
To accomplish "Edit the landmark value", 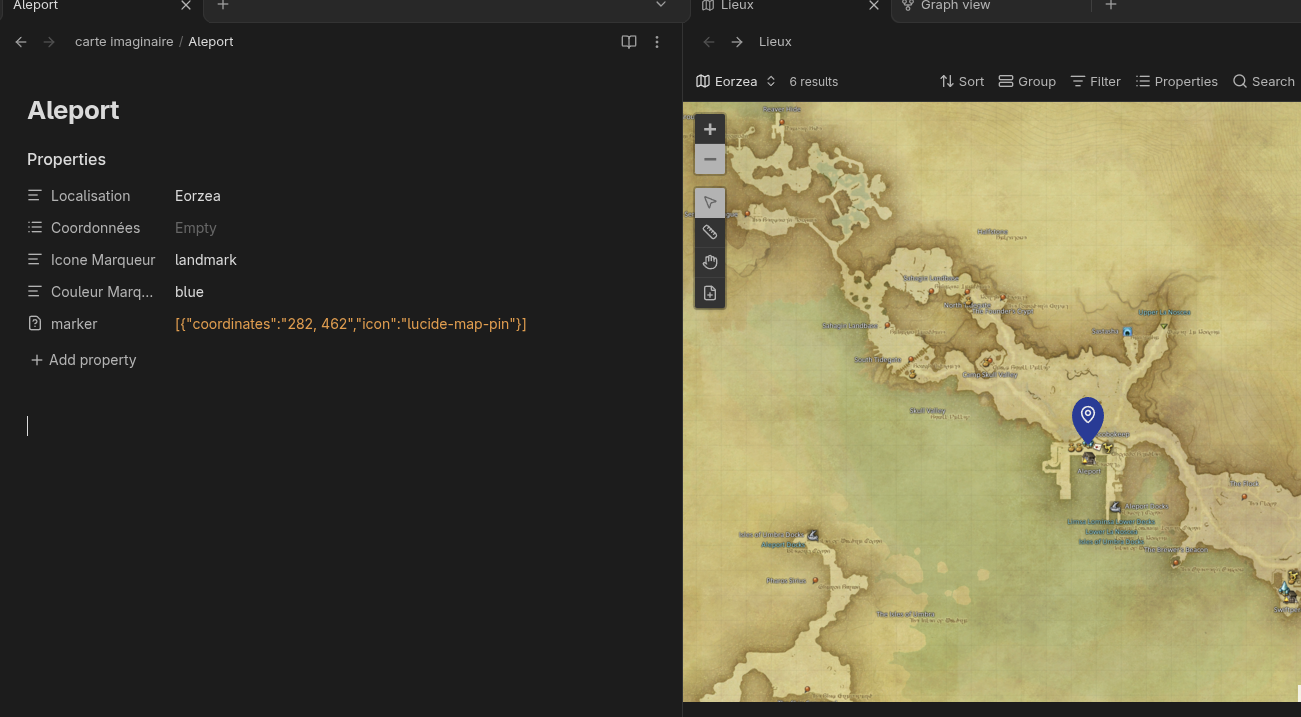I will (206, 260).
